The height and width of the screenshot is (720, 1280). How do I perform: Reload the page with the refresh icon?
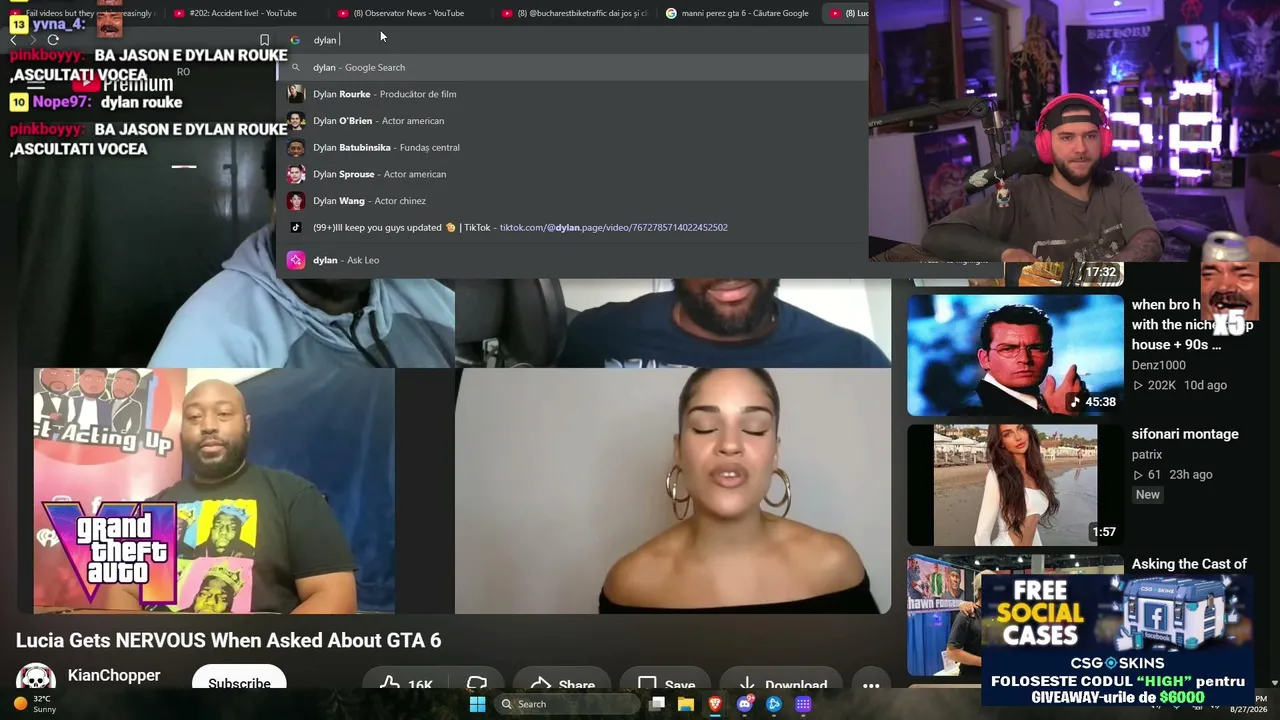point(53,40)
